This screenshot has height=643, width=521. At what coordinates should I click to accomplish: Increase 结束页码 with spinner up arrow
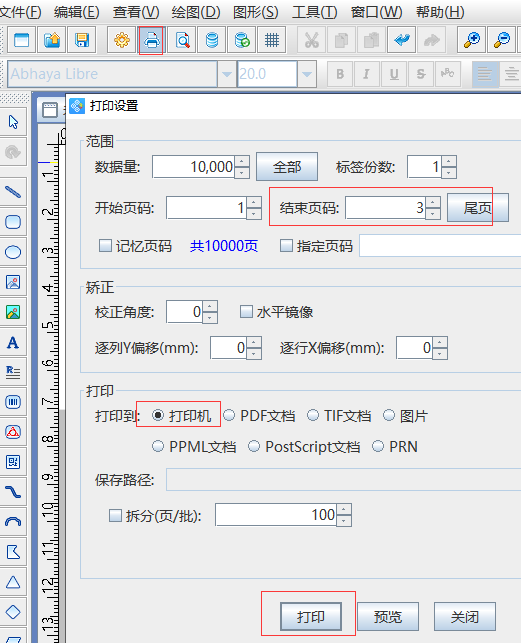433,202
